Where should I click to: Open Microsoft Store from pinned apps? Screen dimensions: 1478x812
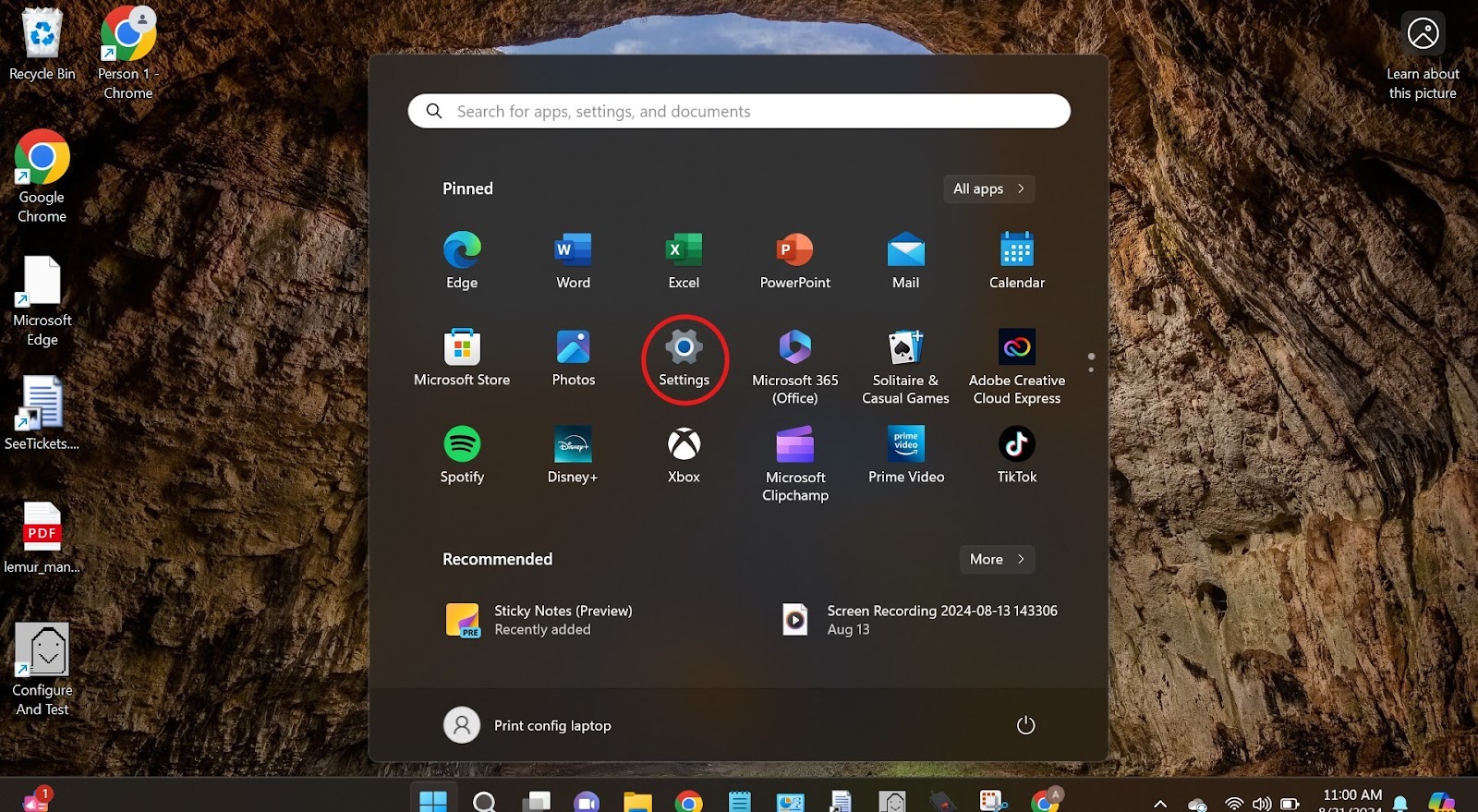click(462, 358)
